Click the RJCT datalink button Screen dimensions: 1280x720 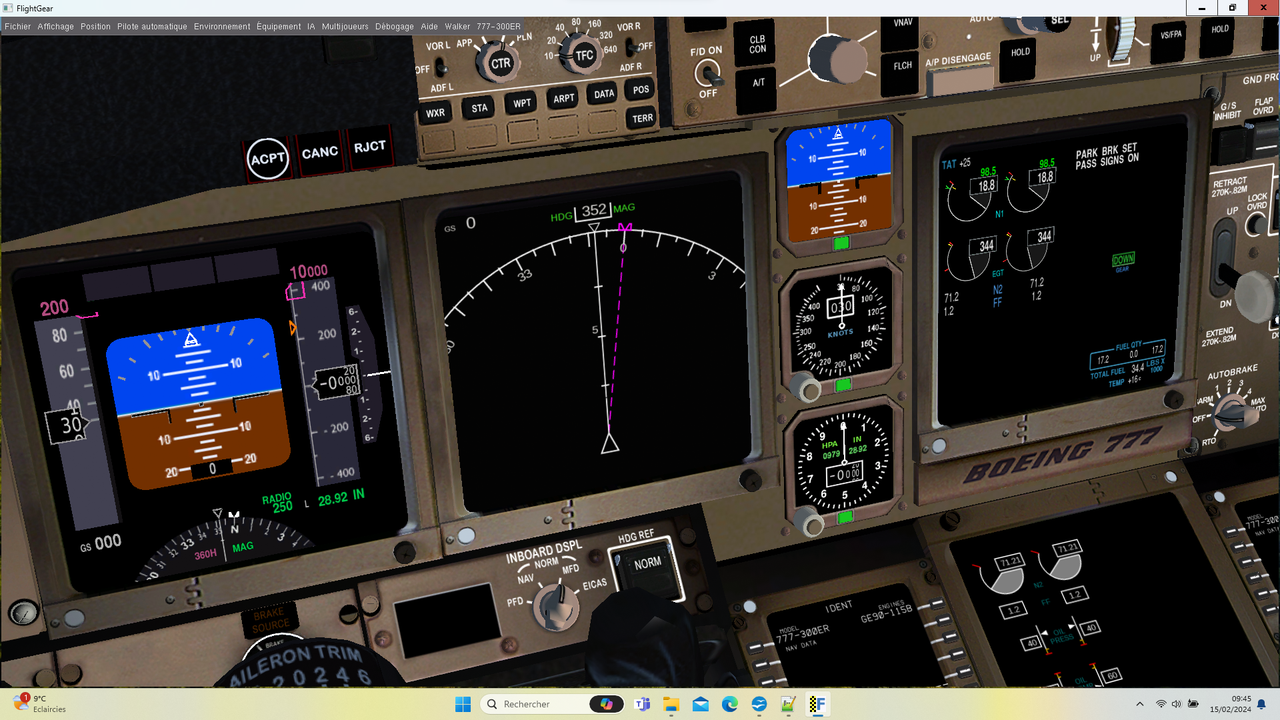[369, 148]
